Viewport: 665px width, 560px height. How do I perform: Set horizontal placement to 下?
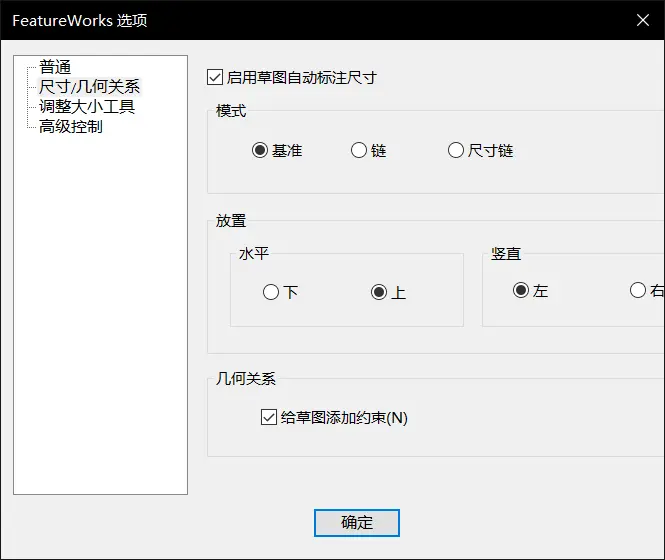pos(271,293)
